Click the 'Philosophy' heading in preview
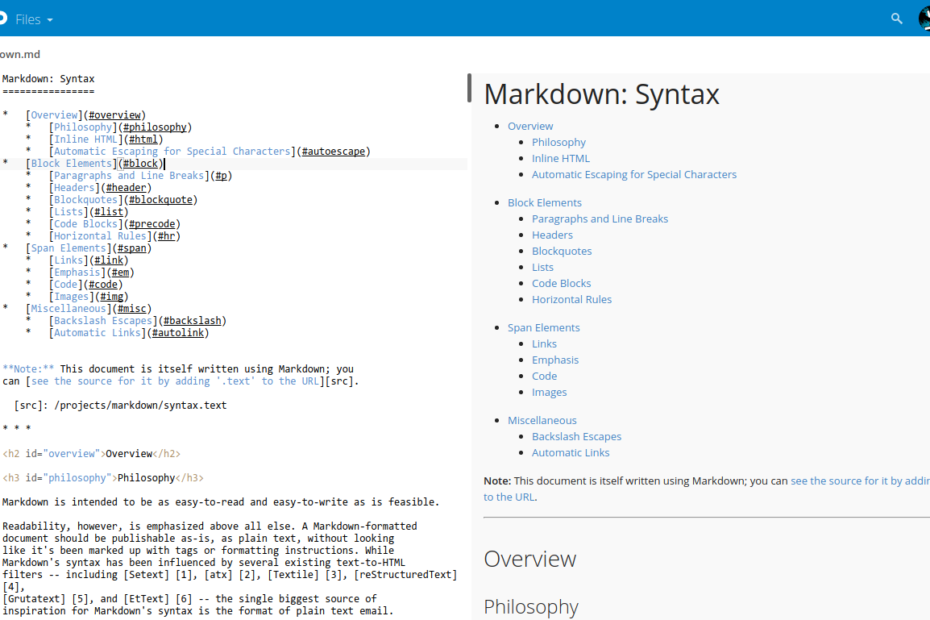 pos(531,607)
